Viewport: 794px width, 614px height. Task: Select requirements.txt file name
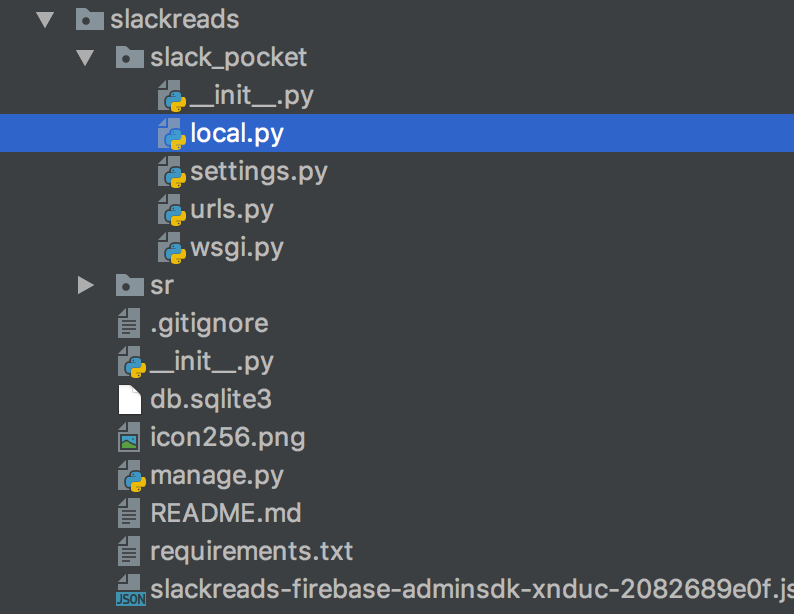(252, 551)
